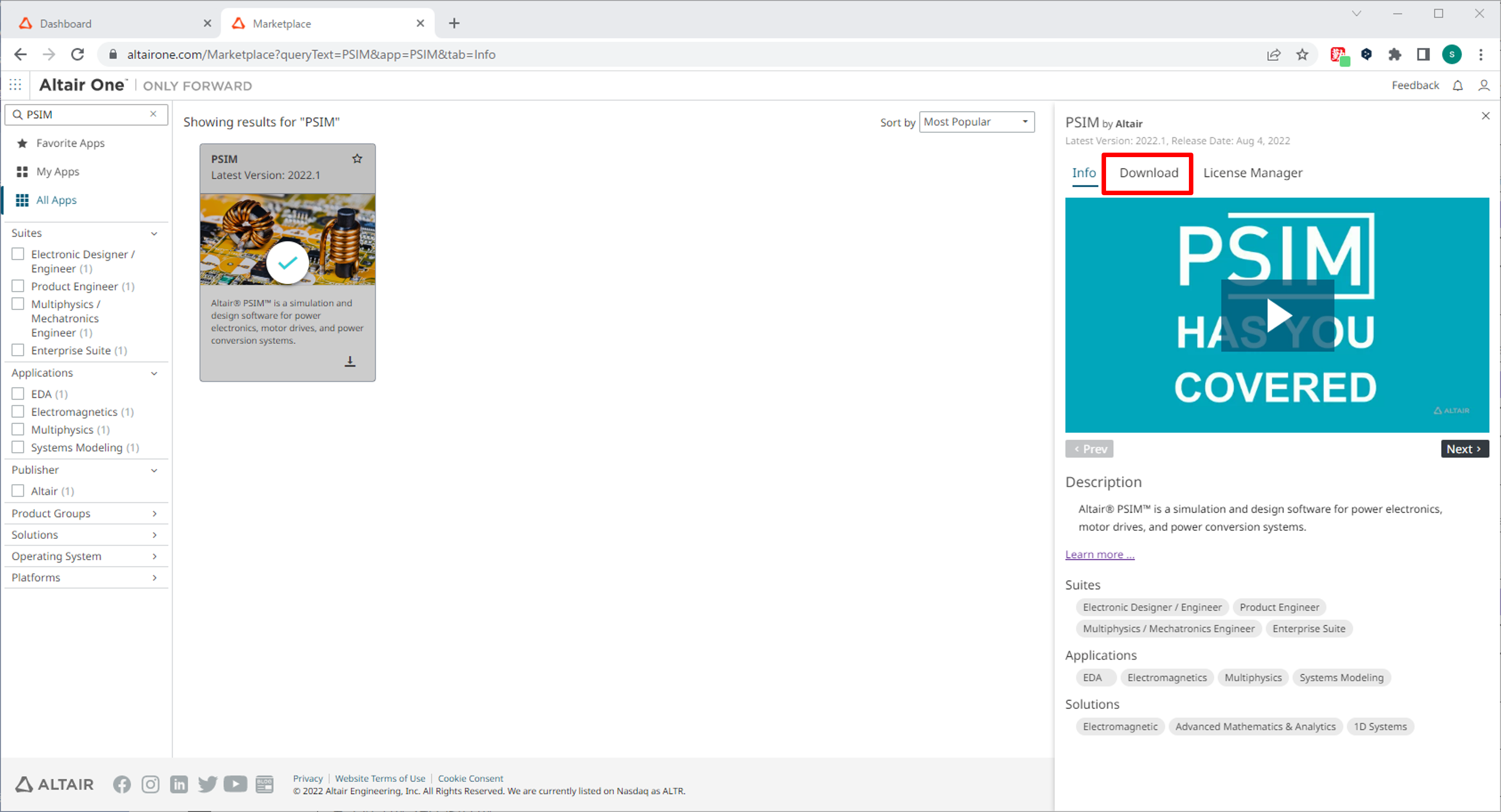The width and height of the screenshot is (1501, 812).
Task: Click the download arrow on PSIM card
Action: 350,361
